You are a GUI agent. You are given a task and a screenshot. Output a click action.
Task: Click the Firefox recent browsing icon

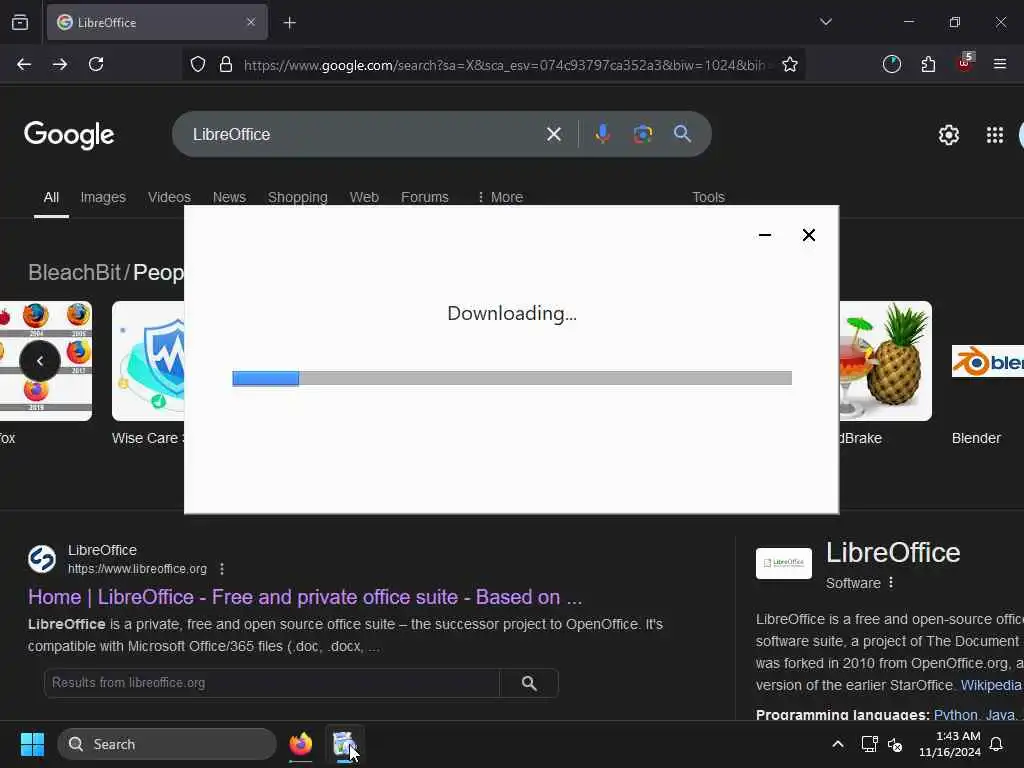pyautogui.click(x=20, y=22)
